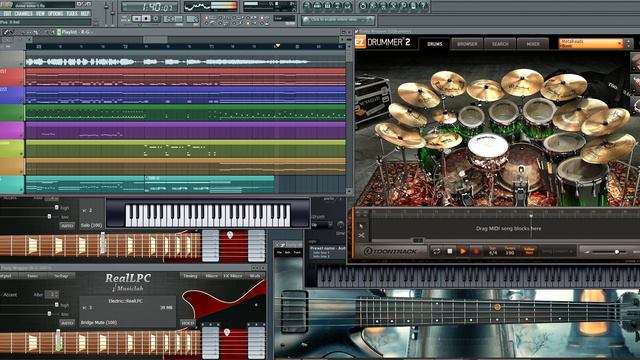Open the strum direction dropdown set to Up
The height and width of the screenshot is (360, 640).
tap(322, 225)
